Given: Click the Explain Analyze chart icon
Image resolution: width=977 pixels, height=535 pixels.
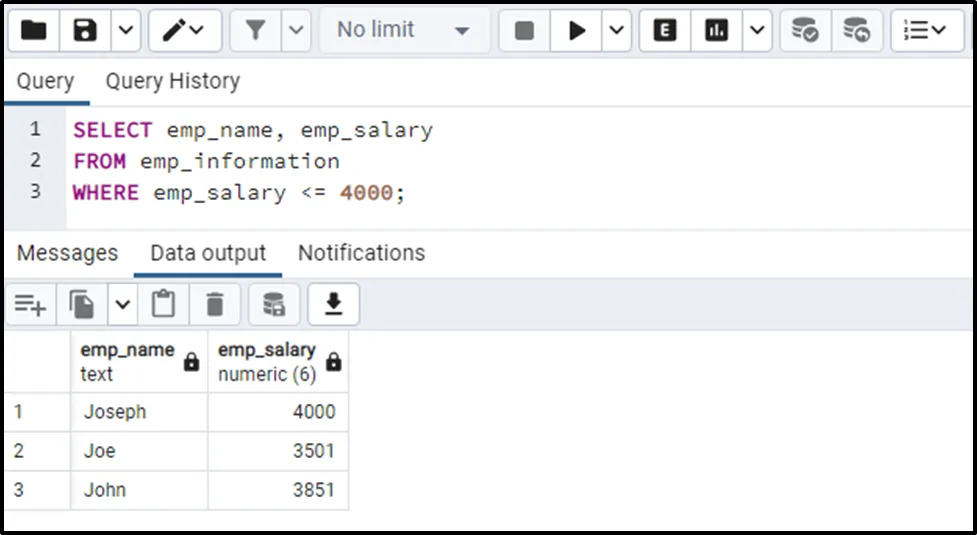Looking at the screenshot, I should (x=716, y=31).
